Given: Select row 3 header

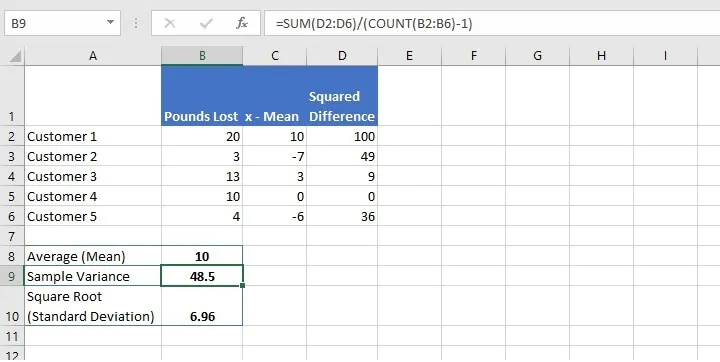Looking at the screenshot, I should coord(12,156).
